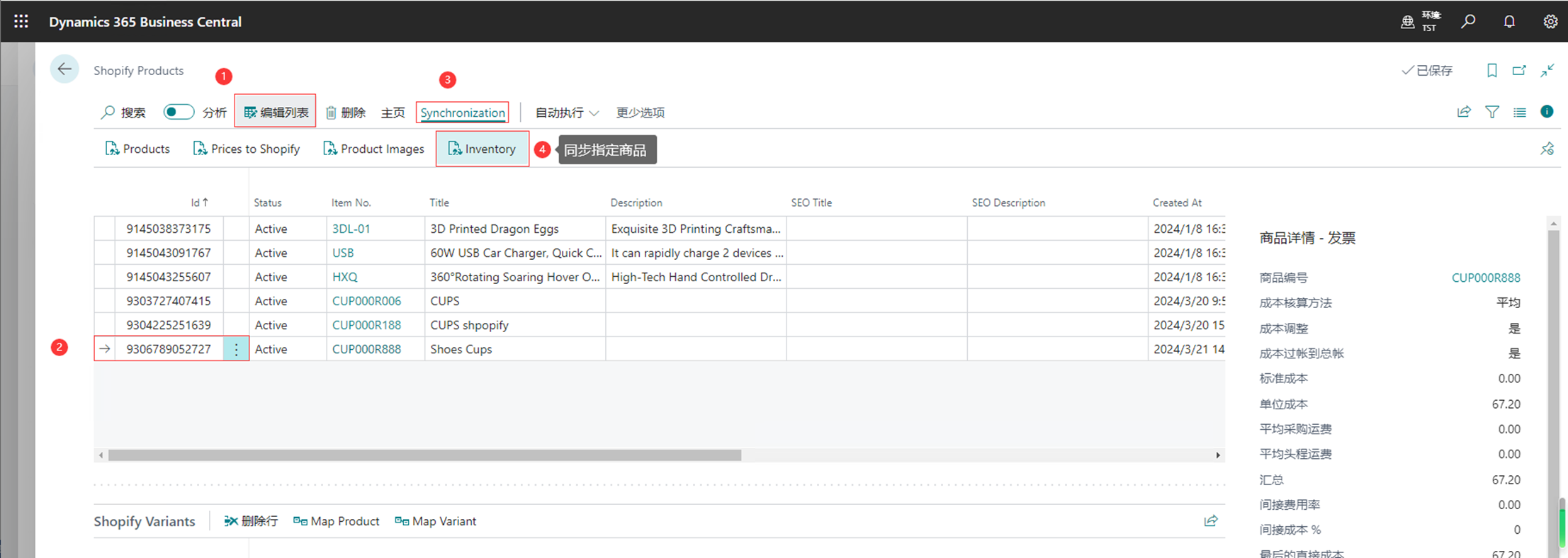This screenshot has height=558, width=1568.
Task: Open the environment TST indicator icon
Action: (1407, 22)
